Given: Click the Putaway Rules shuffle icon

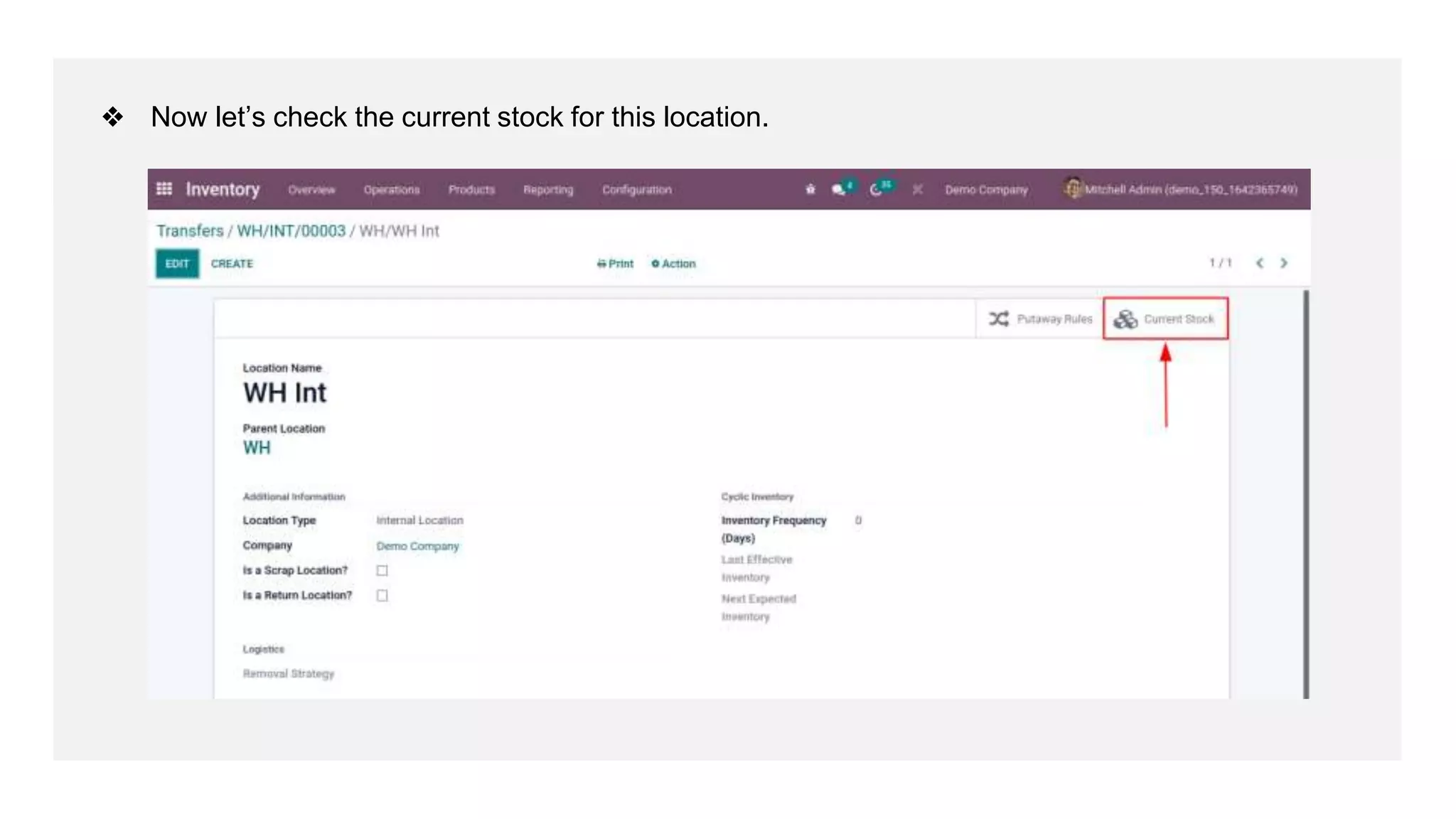Looking at the screenshot, I should (999, 319).
